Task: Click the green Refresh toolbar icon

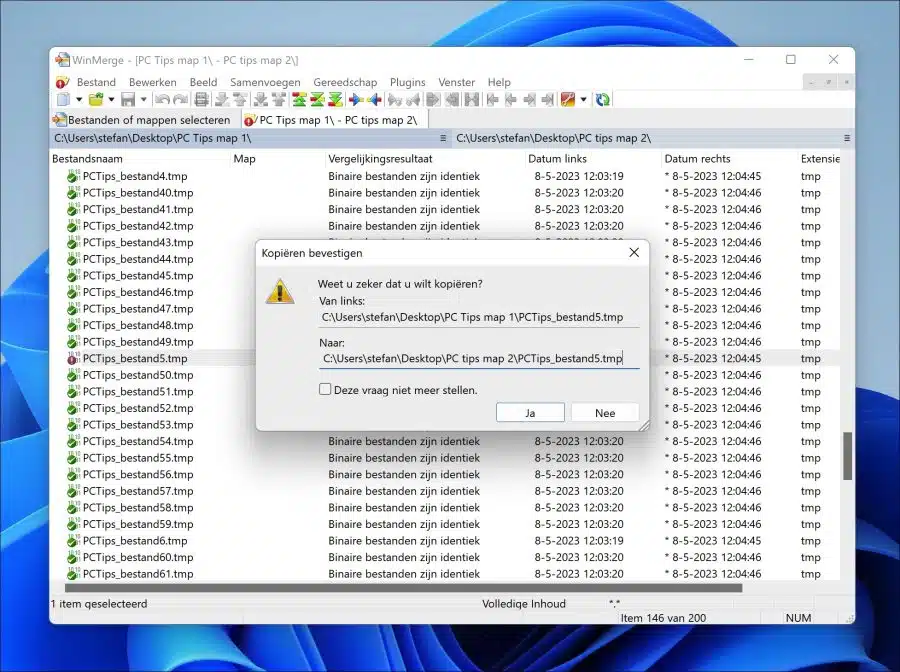Action: pos(602,100)
